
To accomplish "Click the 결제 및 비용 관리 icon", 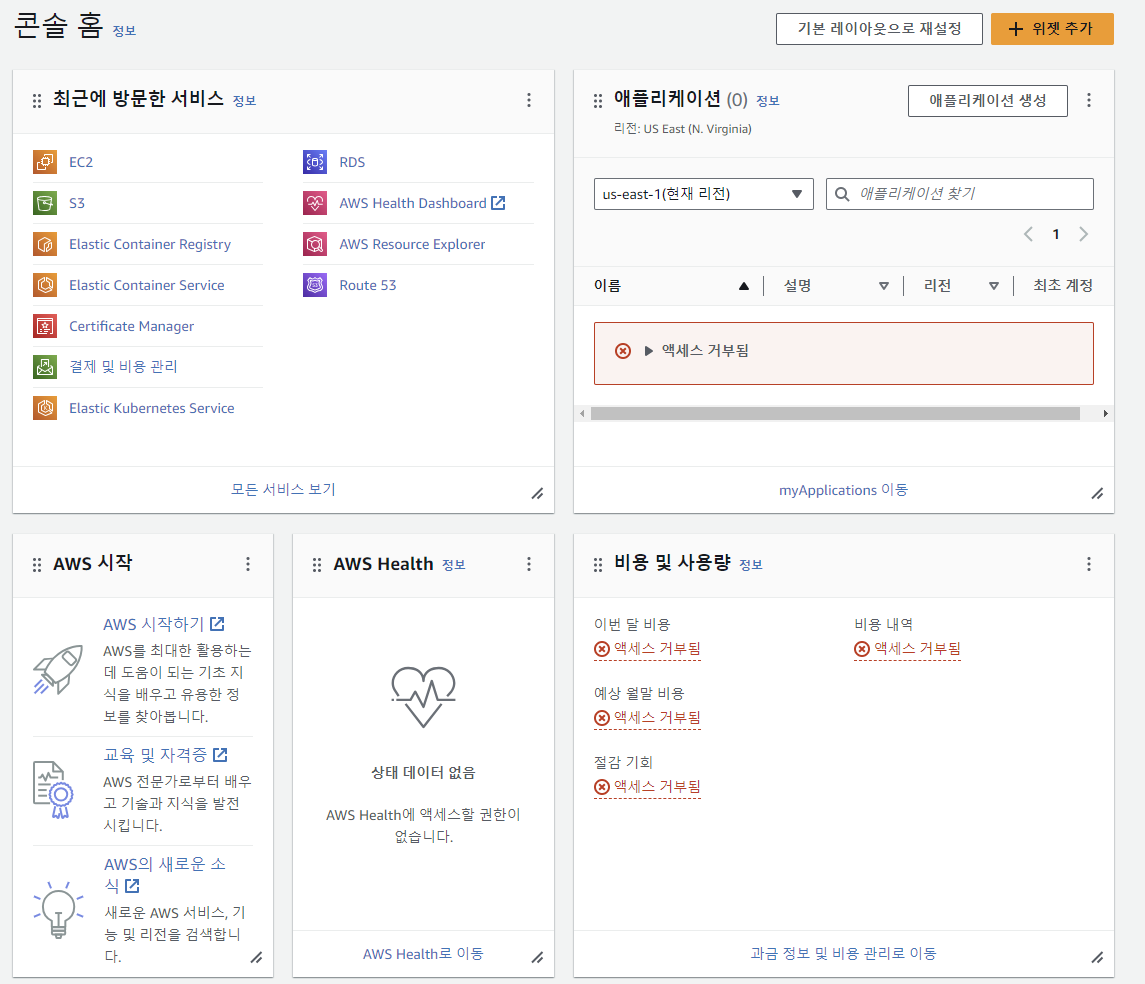I will pos(45,366).
